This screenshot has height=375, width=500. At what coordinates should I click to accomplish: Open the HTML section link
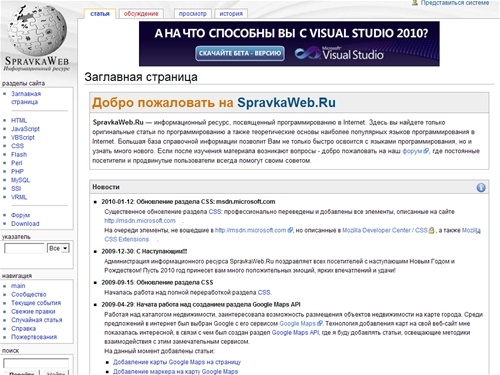(x=19, y=120)
